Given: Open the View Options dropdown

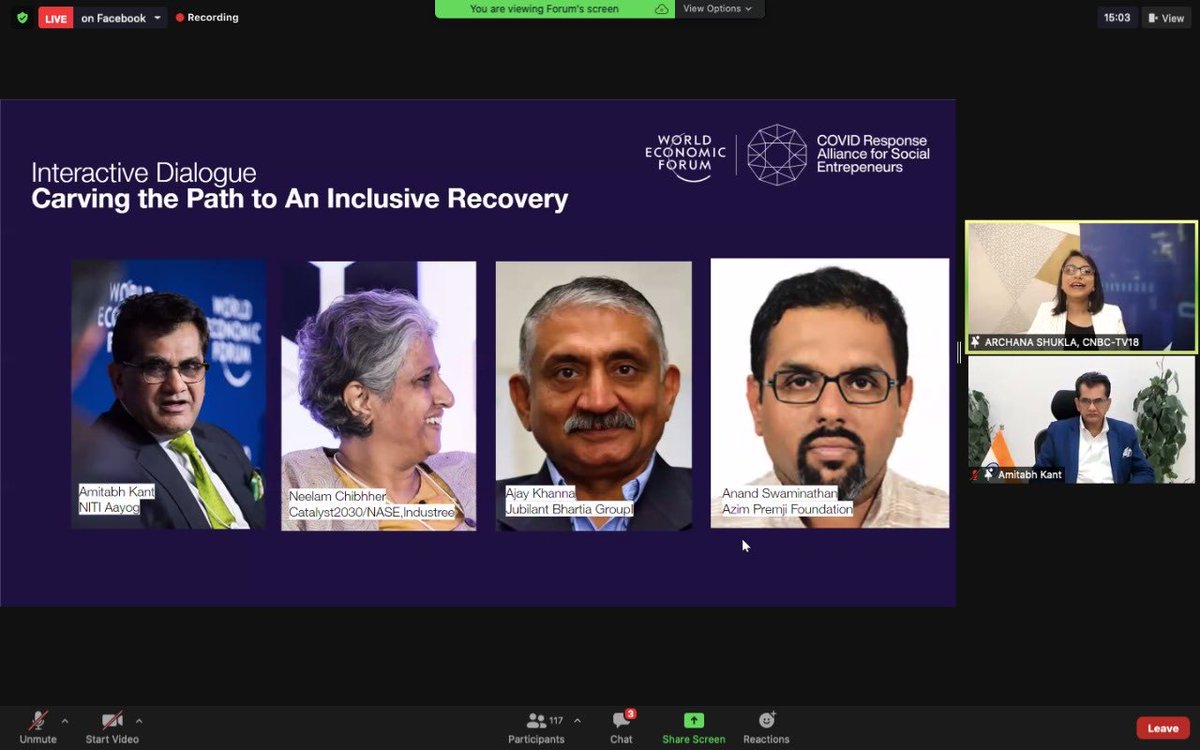Looking at the screenshot, I should coord(720,9).
